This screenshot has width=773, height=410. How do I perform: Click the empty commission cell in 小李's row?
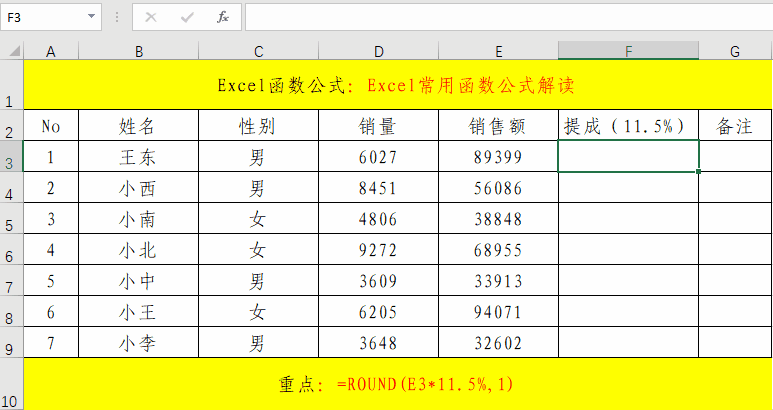tap(629, 343)
